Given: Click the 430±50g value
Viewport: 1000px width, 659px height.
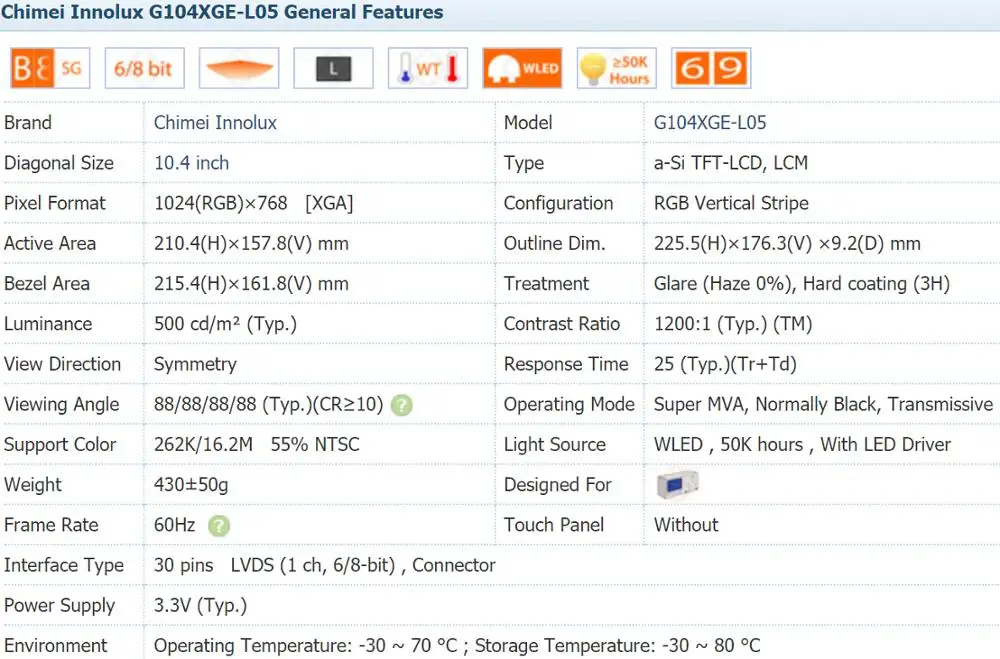Looking at the screenshot, I should pos(191,485).
